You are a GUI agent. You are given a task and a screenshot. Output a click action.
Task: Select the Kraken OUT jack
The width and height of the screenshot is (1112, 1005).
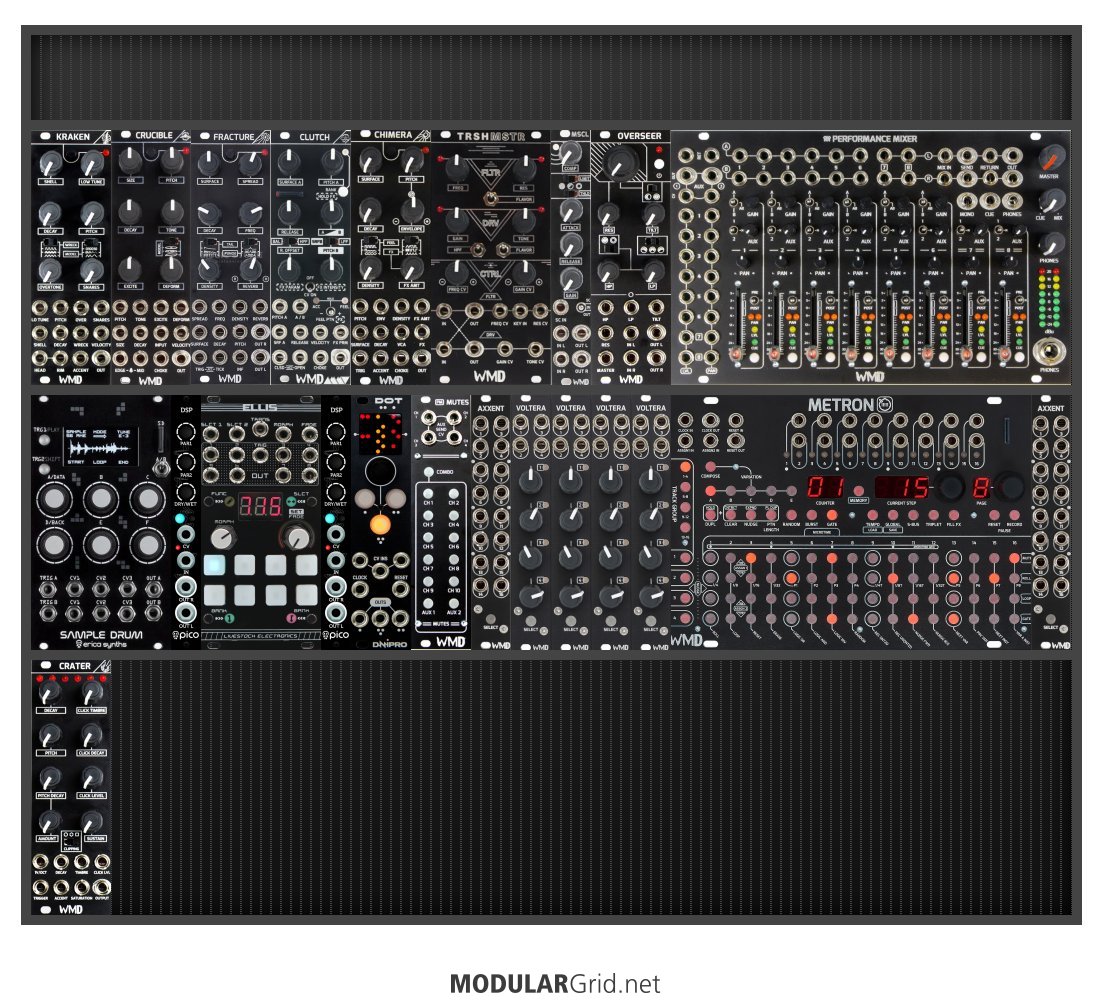(101, 358)
